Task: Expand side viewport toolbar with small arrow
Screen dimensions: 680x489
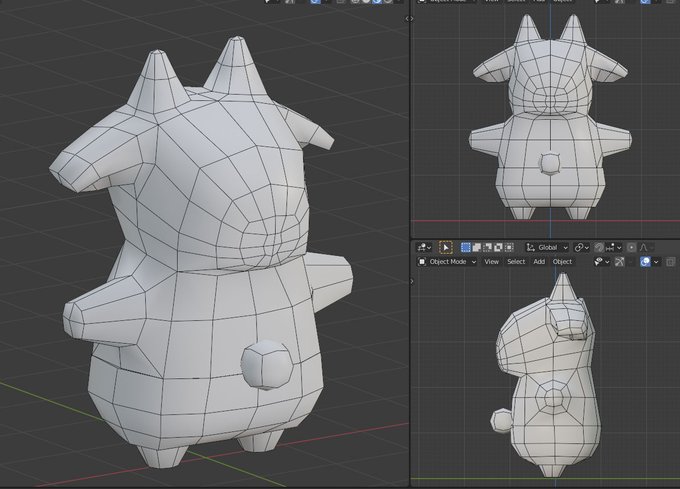Action: coord(412,281)
